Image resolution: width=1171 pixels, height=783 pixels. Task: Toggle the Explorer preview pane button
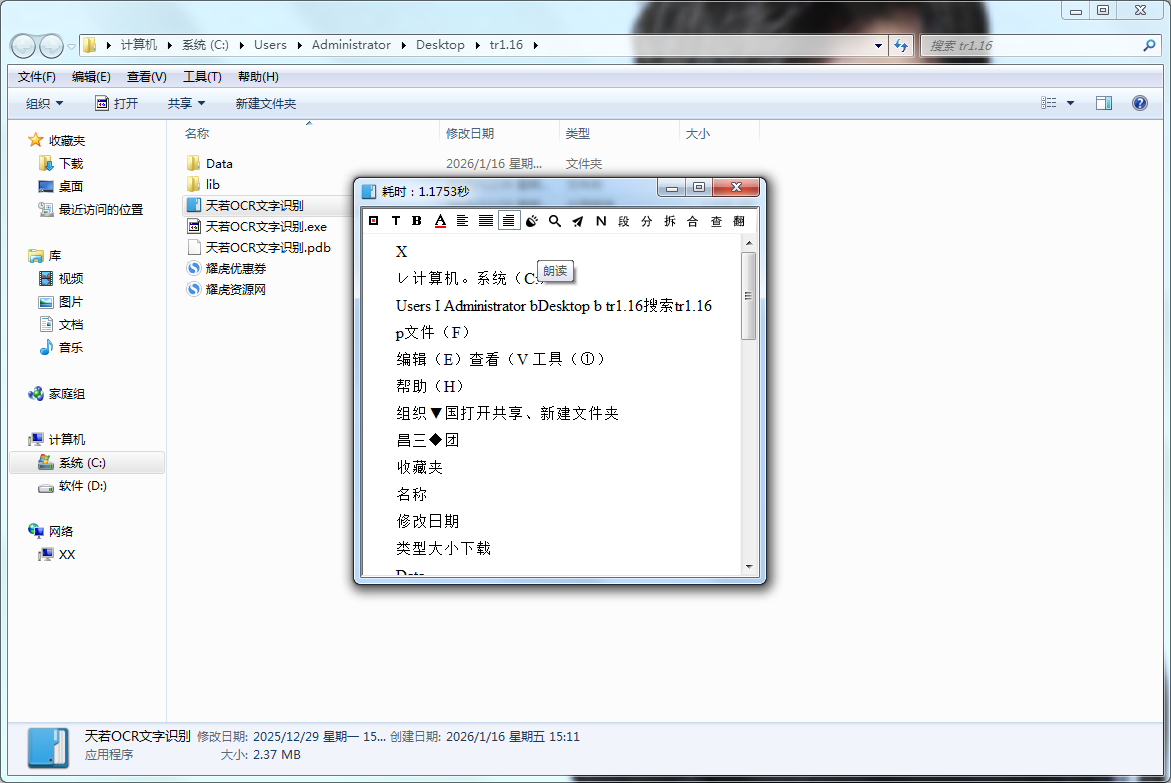(x=1104, y=103)
